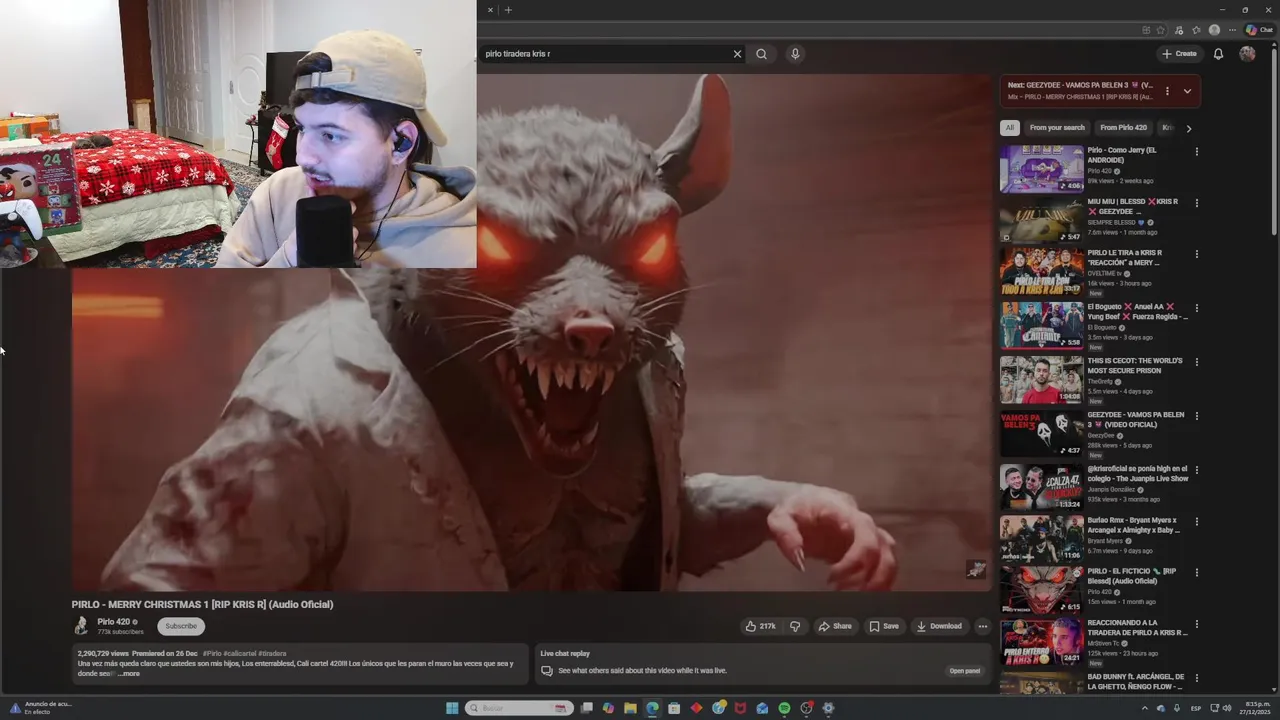Click the YouTube search magnifier button

(x=762, y=54)
